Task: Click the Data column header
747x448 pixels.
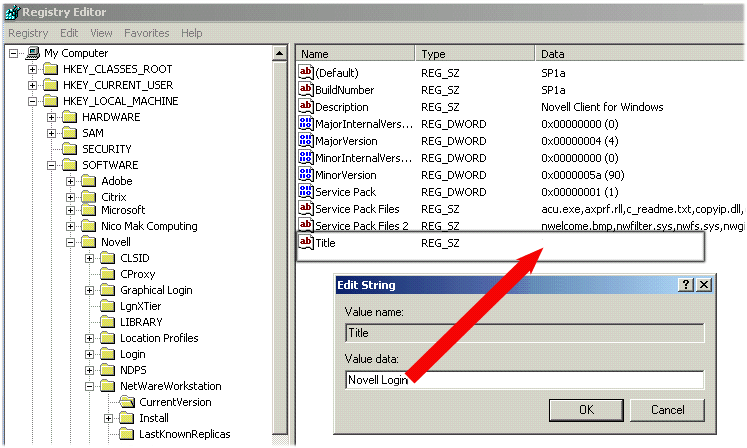Action: [640, 54]
